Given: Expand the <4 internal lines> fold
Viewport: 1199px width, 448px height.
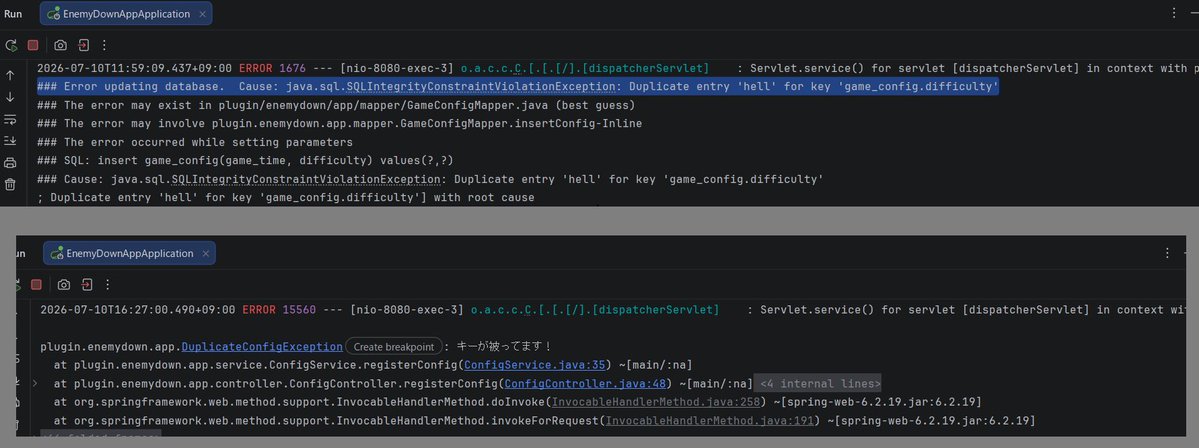Looking at the screenshot, I should [820, 384].
